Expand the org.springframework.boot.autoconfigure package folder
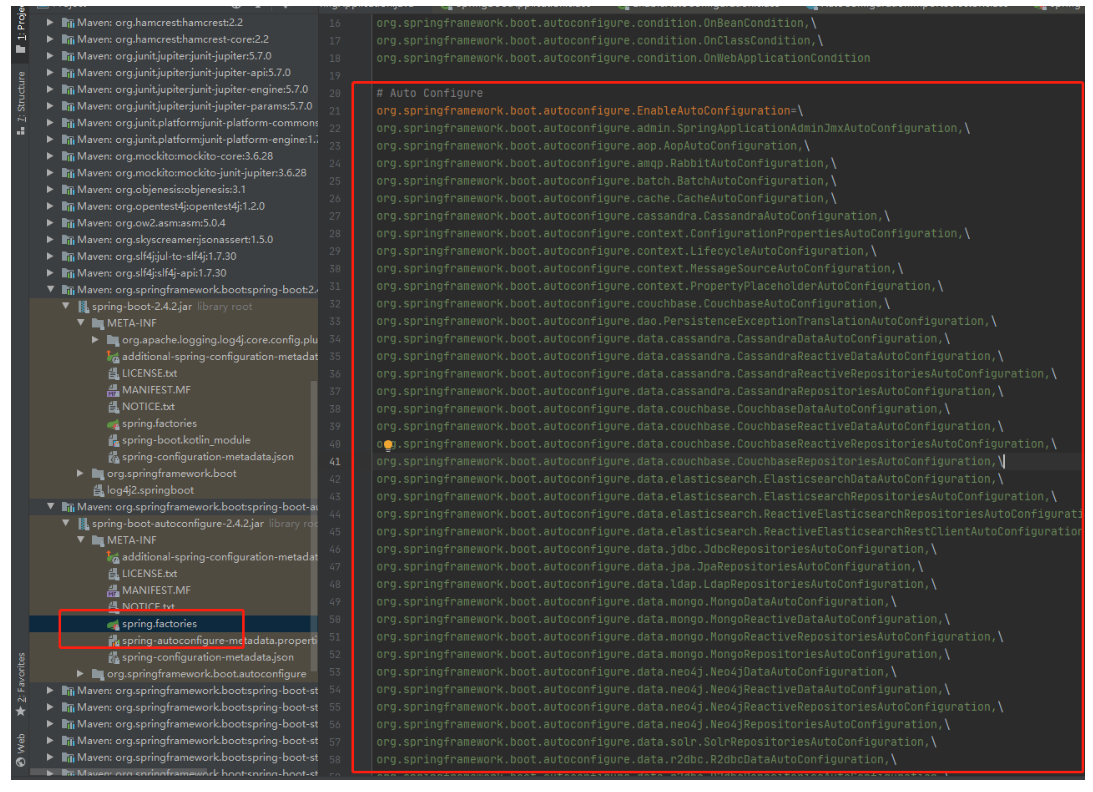Viewport: 1093px width, 792px height. click(x=81, y=674)
